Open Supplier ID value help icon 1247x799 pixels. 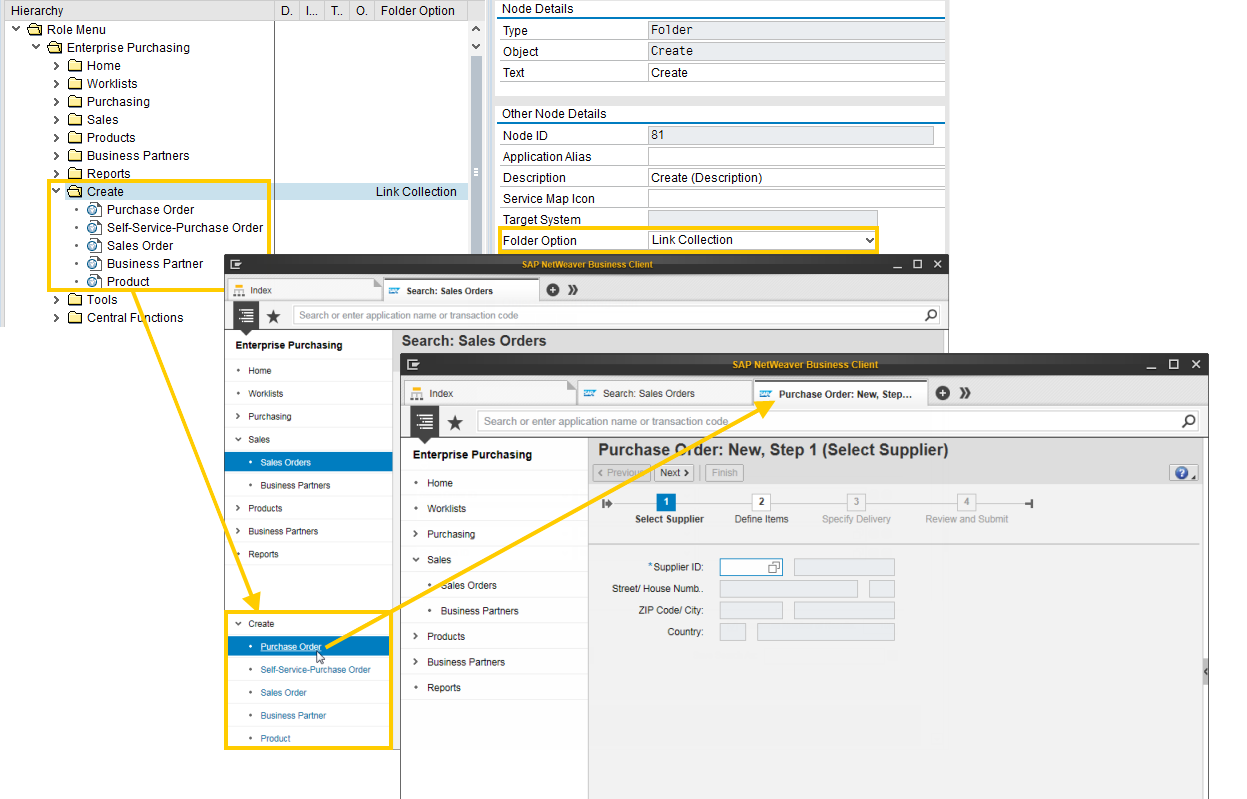[x=774, y=567]
